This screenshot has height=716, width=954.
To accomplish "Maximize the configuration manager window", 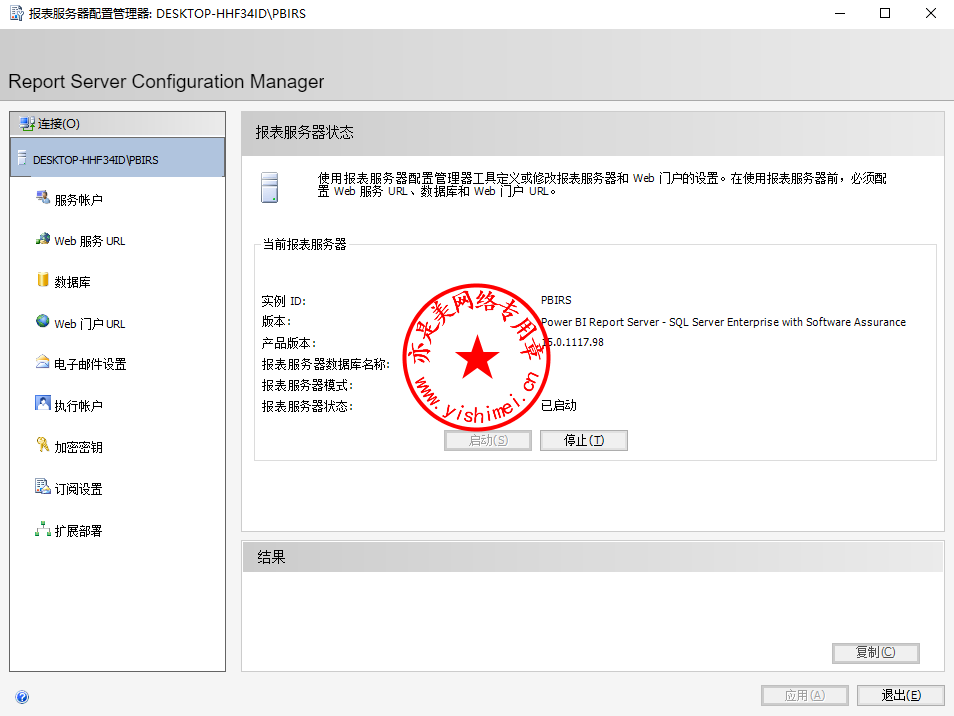I will (x=885, y=13).
